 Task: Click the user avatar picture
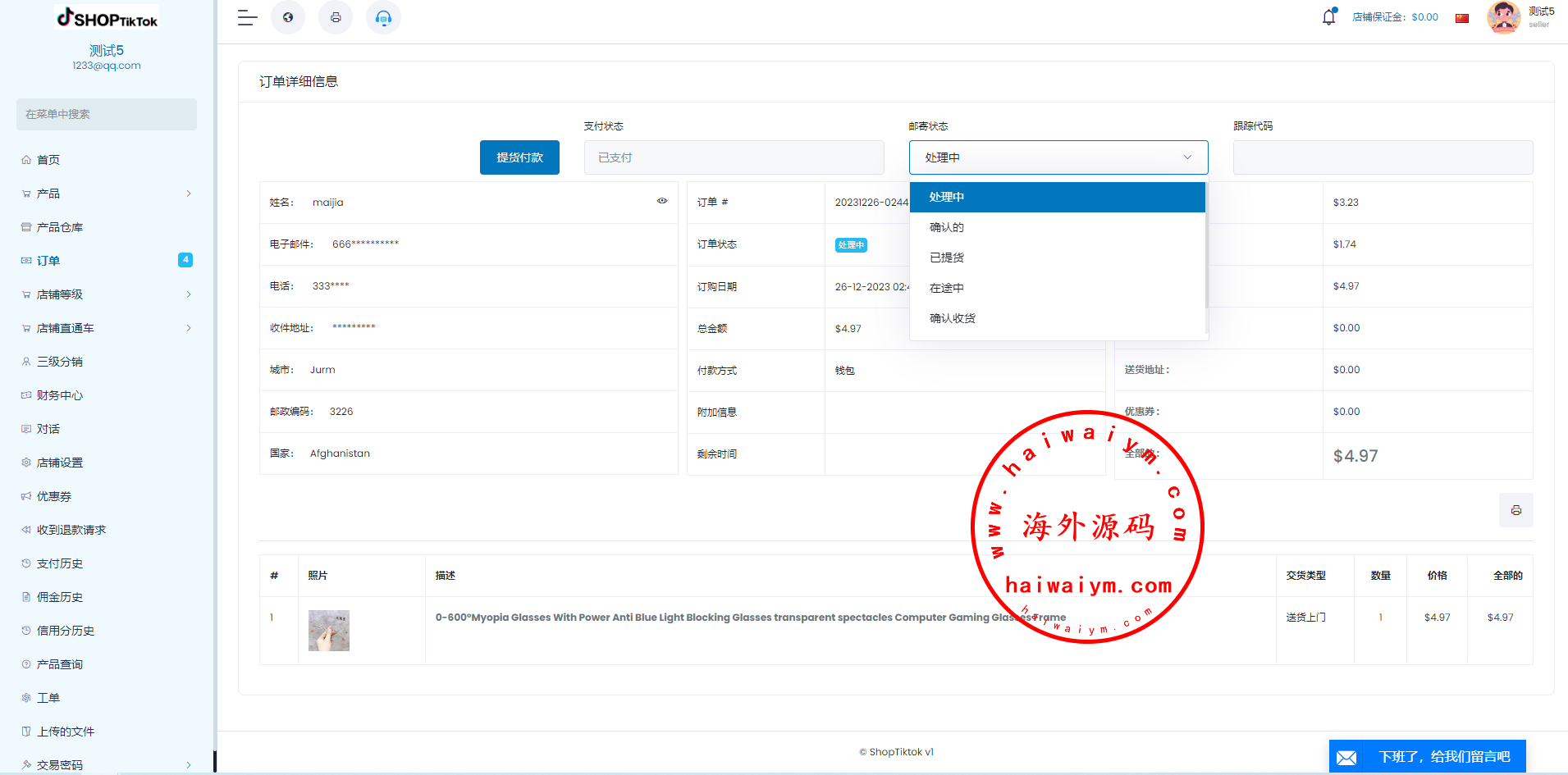[x=1503, y=17]
